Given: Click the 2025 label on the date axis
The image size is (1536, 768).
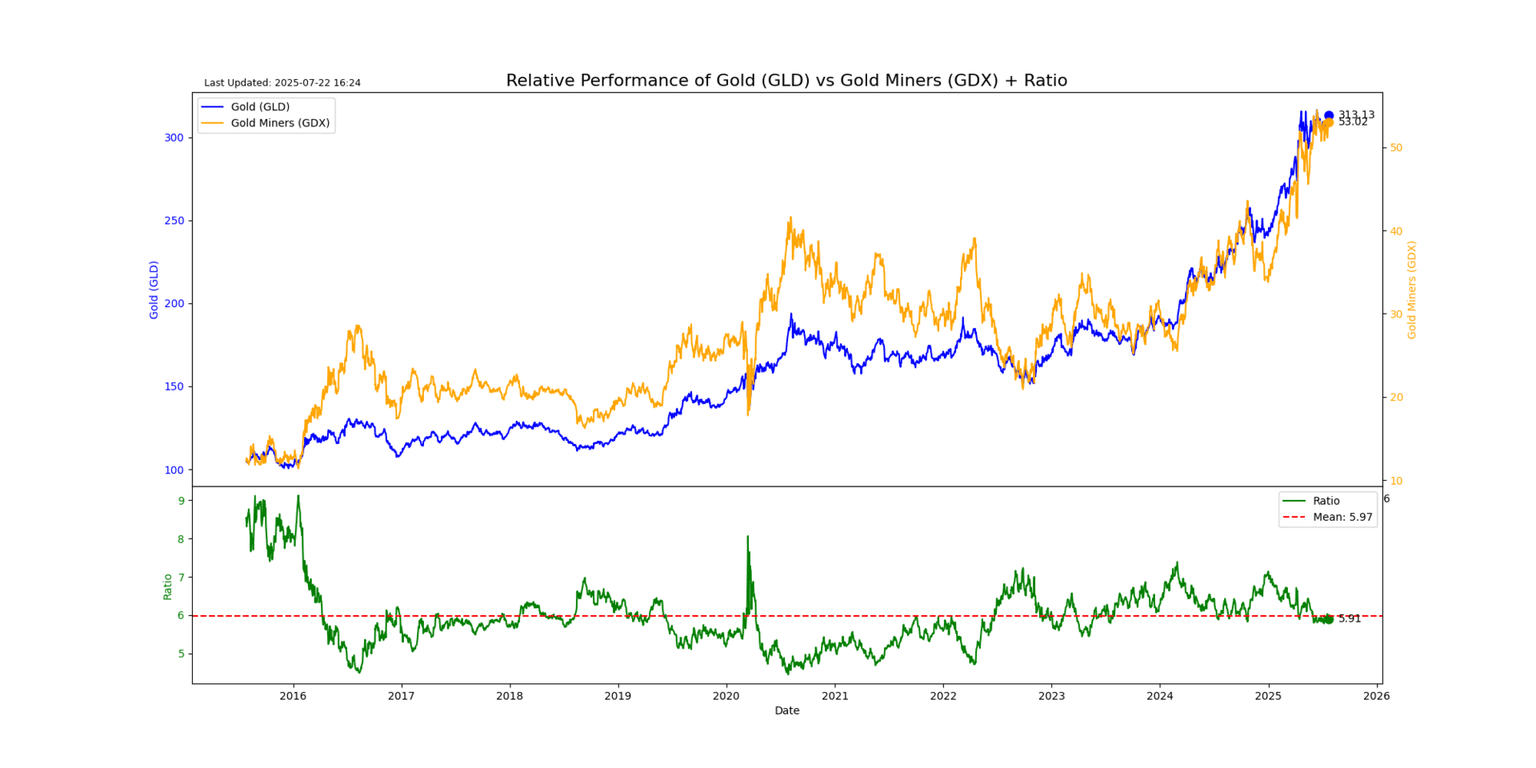Looking at the screenshot, I should pyautogui.click(x=1268, y=696).
